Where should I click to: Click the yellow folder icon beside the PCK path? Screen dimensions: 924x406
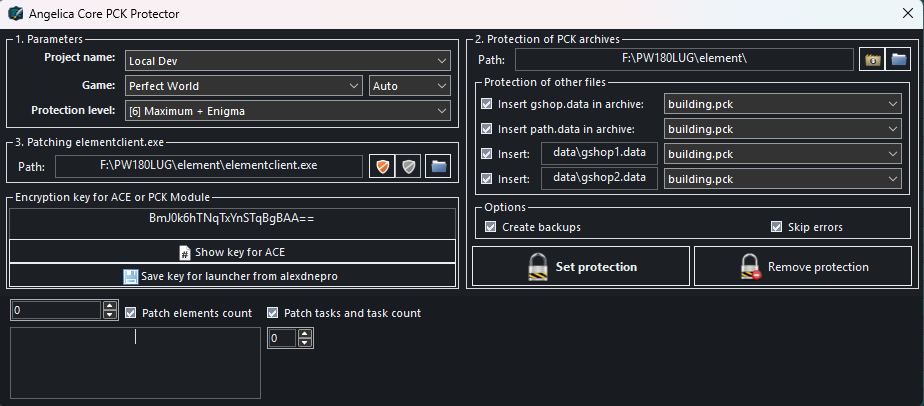(x=873, y=60)
